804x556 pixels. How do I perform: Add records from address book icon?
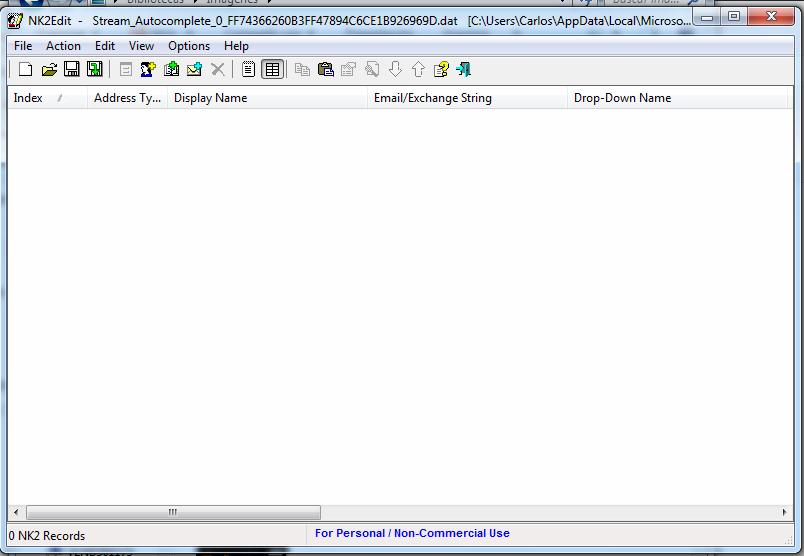(x=171, y=69)
